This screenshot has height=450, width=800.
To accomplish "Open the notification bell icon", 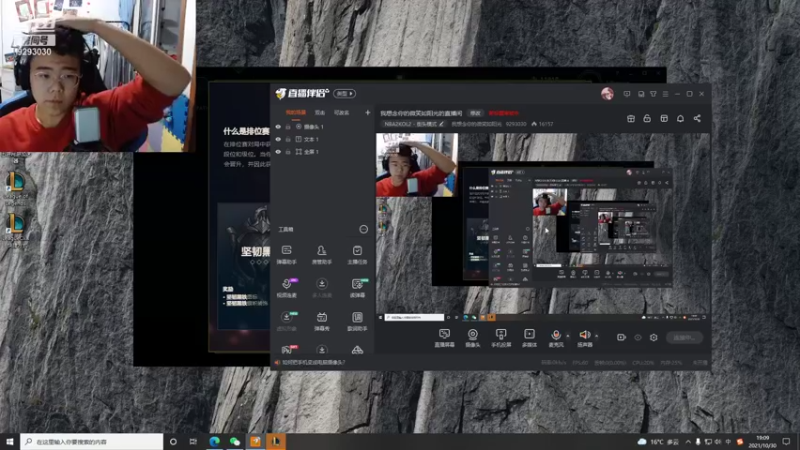I will (x=680, y=118).
